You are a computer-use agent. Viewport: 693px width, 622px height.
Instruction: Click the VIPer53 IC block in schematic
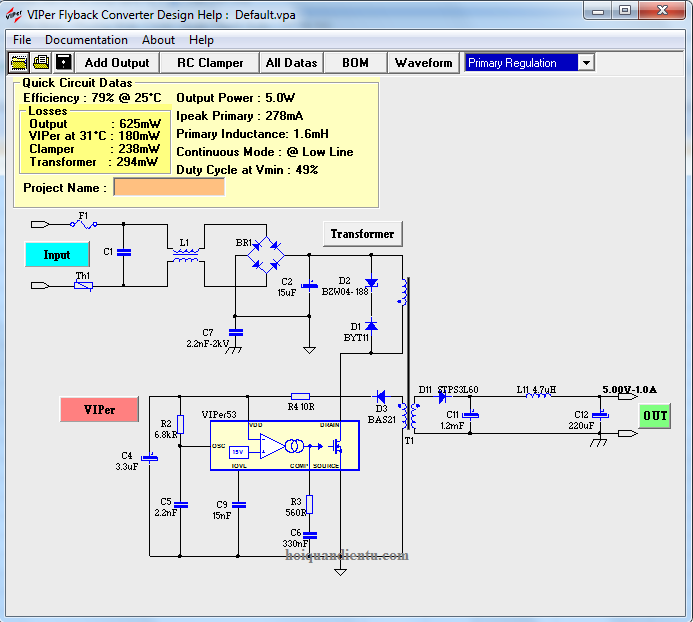coord(285,445)
